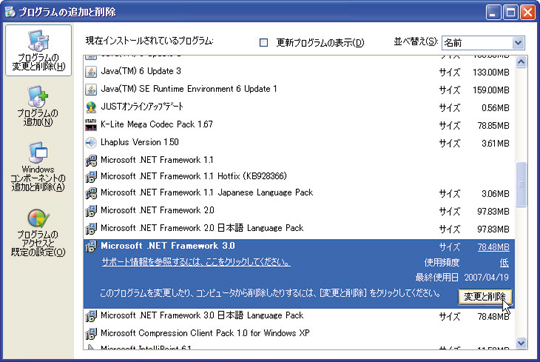Click the list scrollbar up arrow
This screenshot has height=362, width=540.
click(x=521, y=62)
